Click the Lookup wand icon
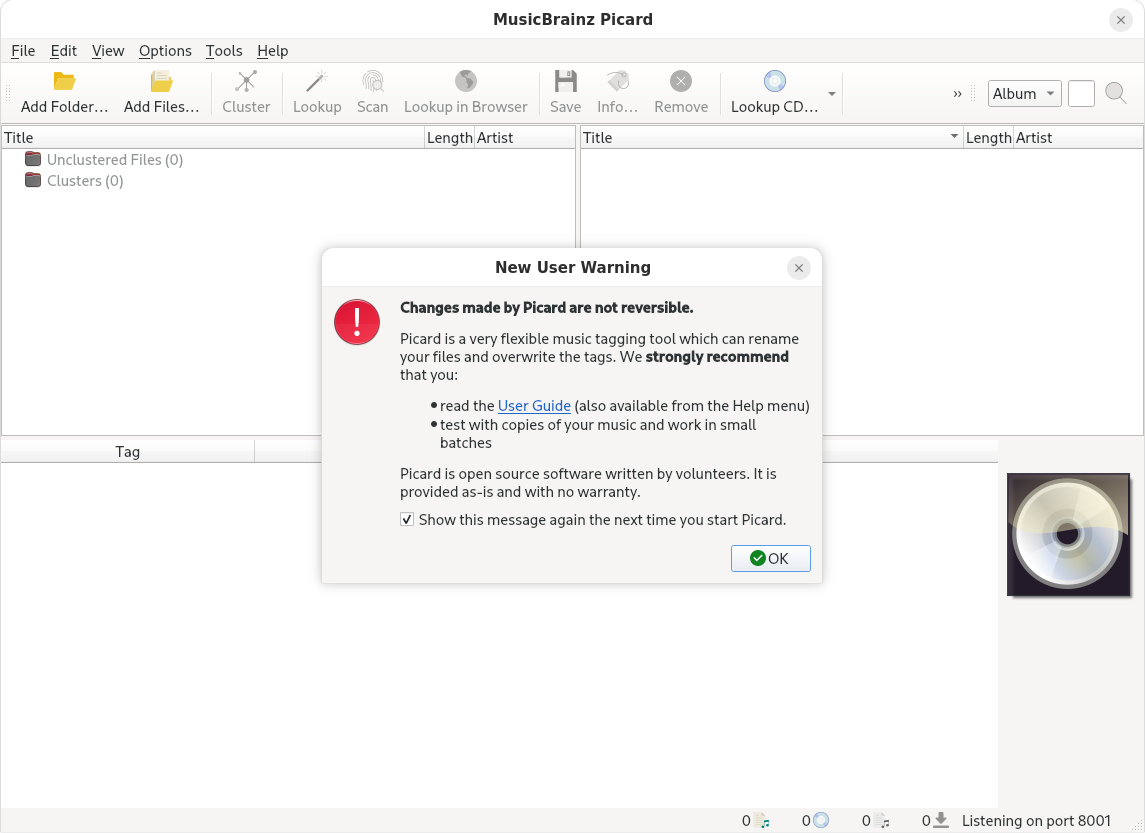Image resolution: width=1145 pixels, height=833 pixels. [317, 82]
